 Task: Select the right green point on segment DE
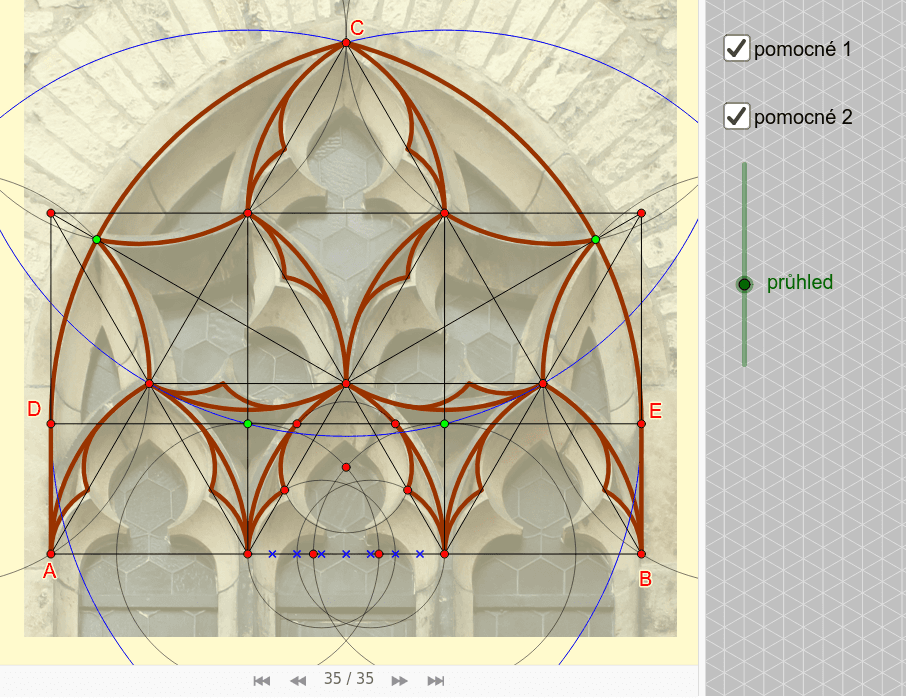point(445,424)
